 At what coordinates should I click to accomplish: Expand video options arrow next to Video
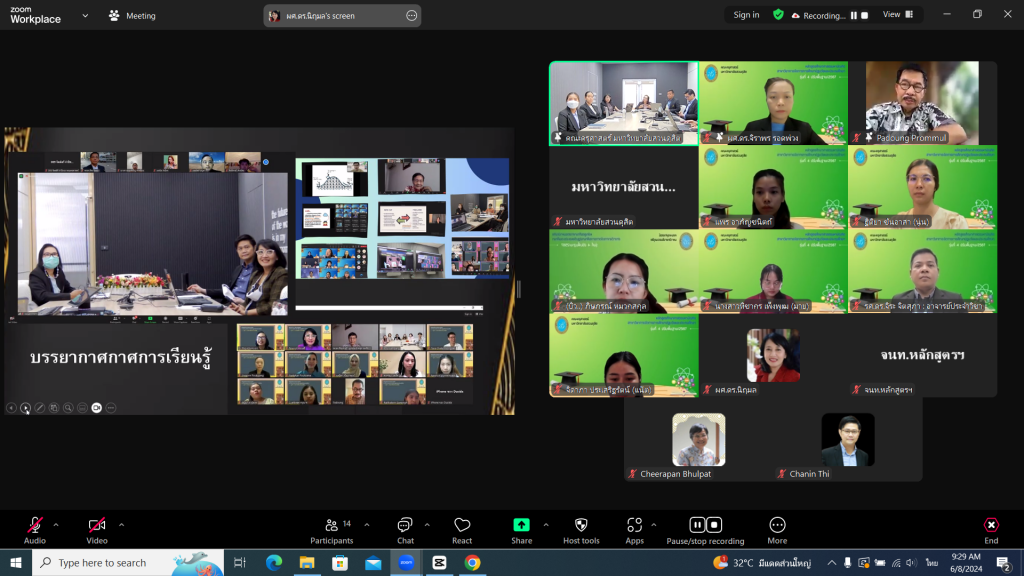click(x=121, y=524)
